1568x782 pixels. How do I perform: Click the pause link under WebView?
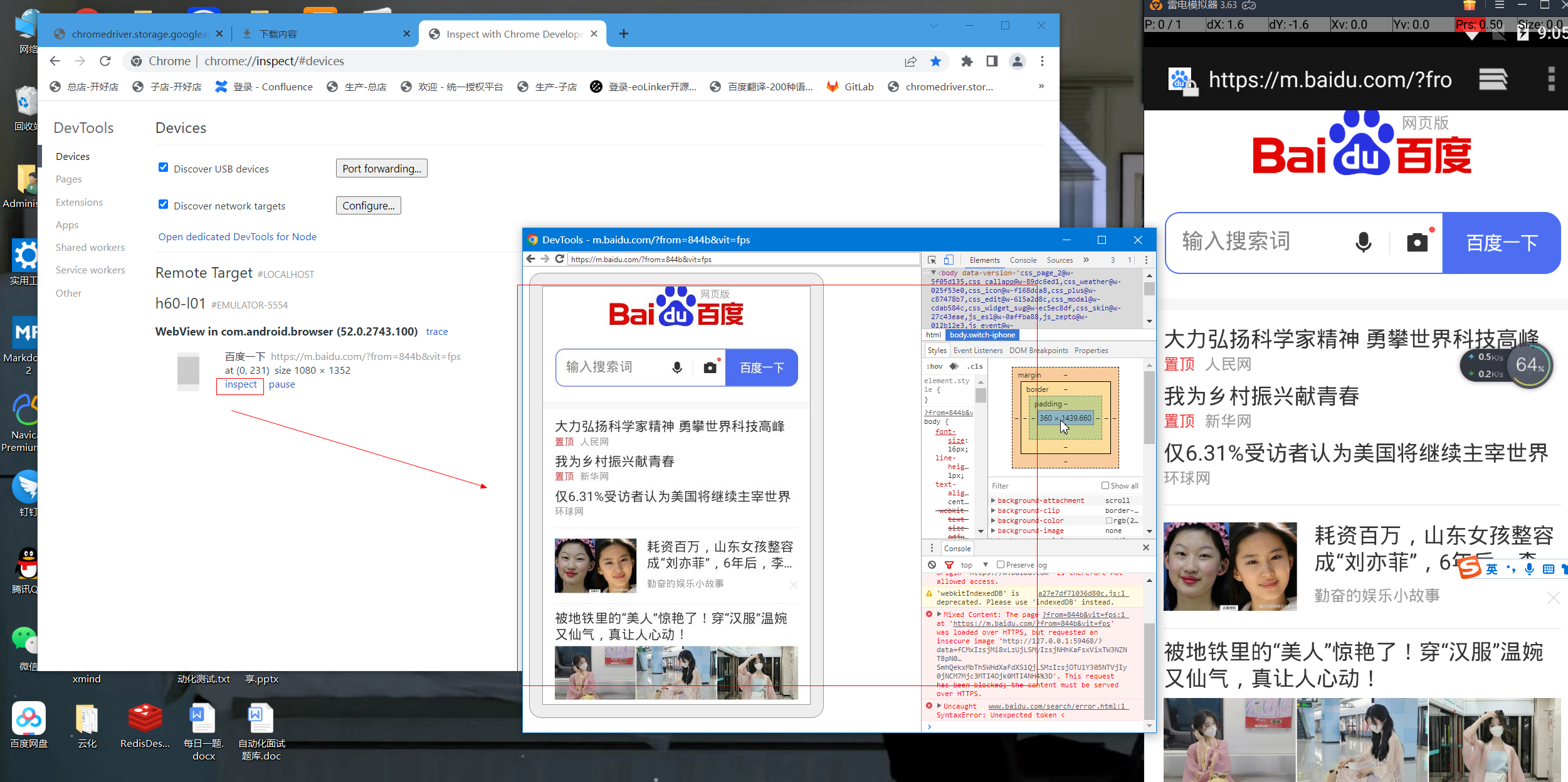point(282,384)
